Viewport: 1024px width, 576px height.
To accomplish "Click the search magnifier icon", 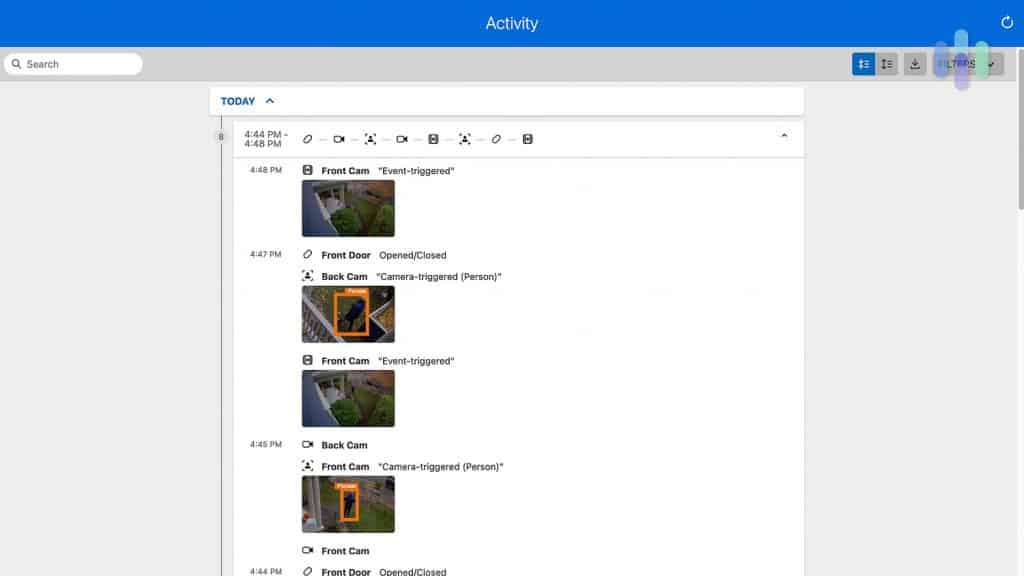I will tap(17, 64).
